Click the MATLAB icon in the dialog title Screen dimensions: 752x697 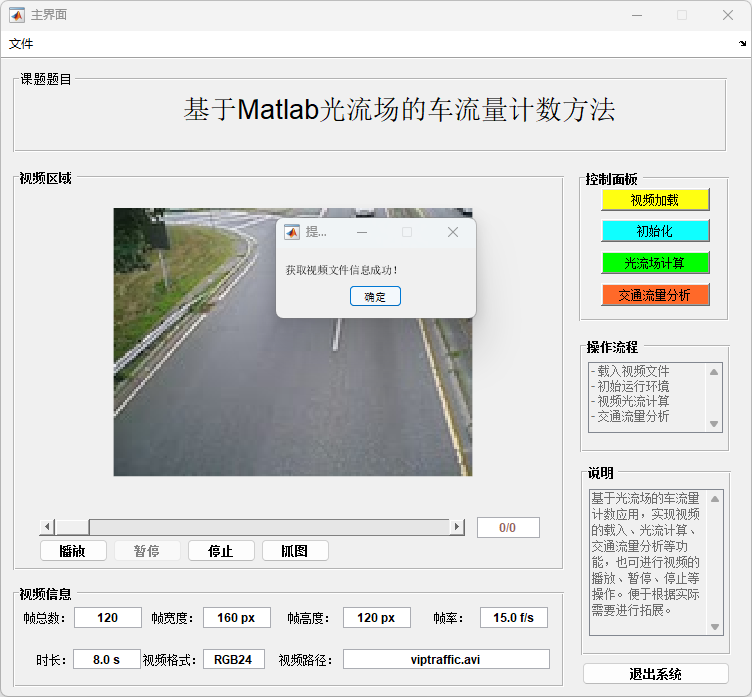291,232
